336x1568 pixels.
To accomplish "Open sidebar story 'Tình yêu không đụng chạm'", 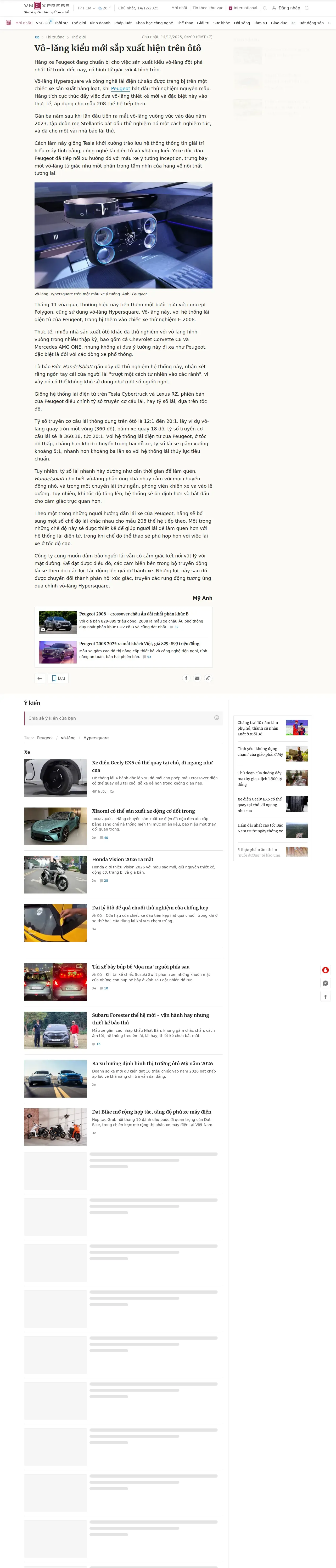I will [260, 752].
